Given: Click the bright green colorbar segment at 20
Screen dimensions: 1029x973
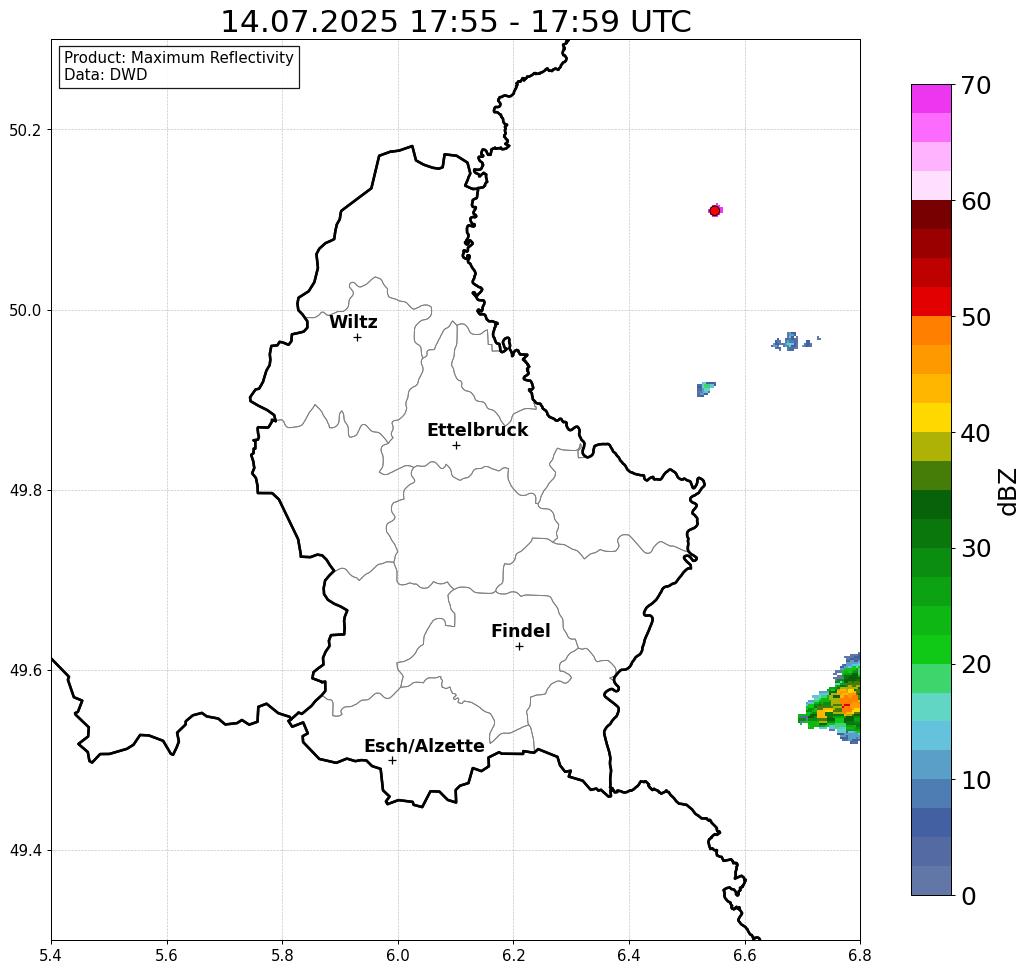Looking at the screenshot, I should pyautogui.click(x=931, y=649).
